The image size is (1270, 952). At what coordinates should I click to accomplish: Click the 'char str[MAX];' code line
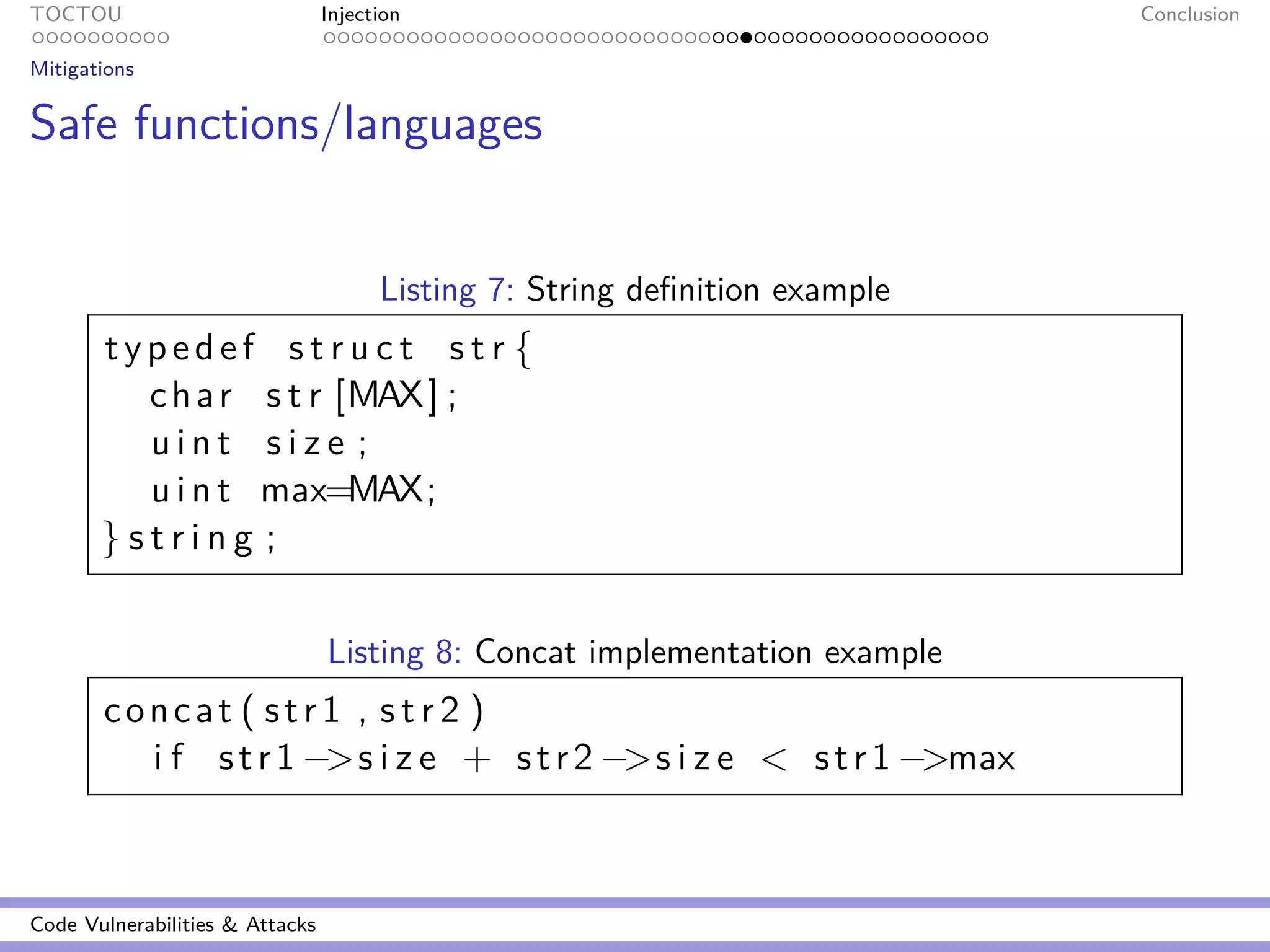[304, 395]
